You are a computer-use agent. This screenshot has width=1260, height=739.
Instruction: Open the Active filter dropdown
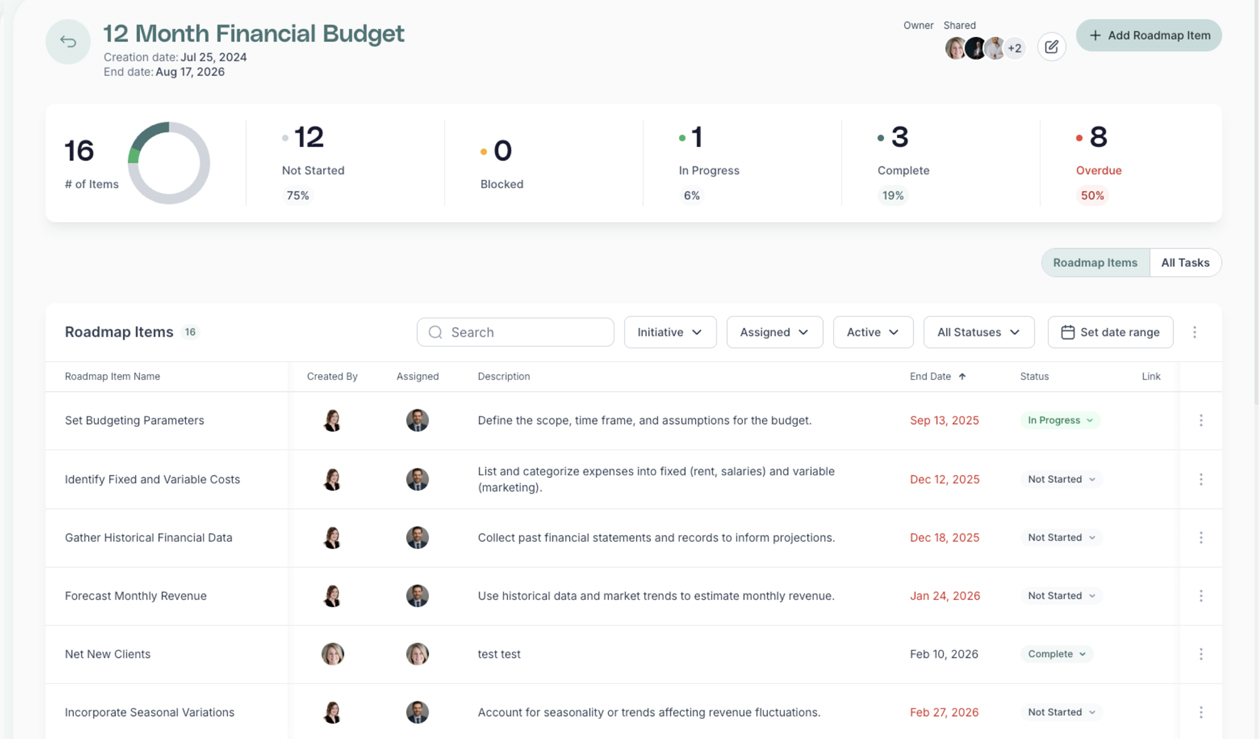tap(873, 332)
